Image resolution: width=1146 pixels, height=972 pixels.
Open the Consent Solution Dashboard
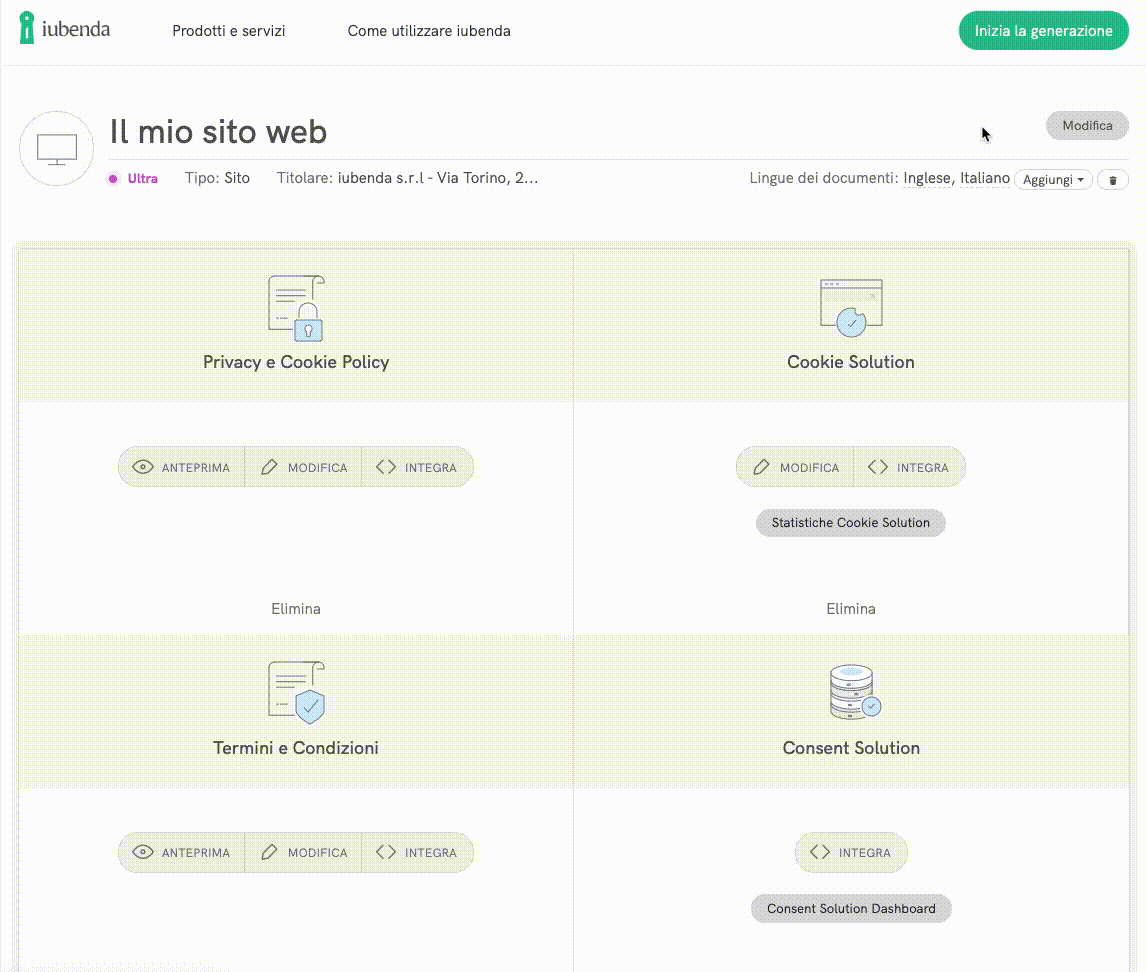851,909
